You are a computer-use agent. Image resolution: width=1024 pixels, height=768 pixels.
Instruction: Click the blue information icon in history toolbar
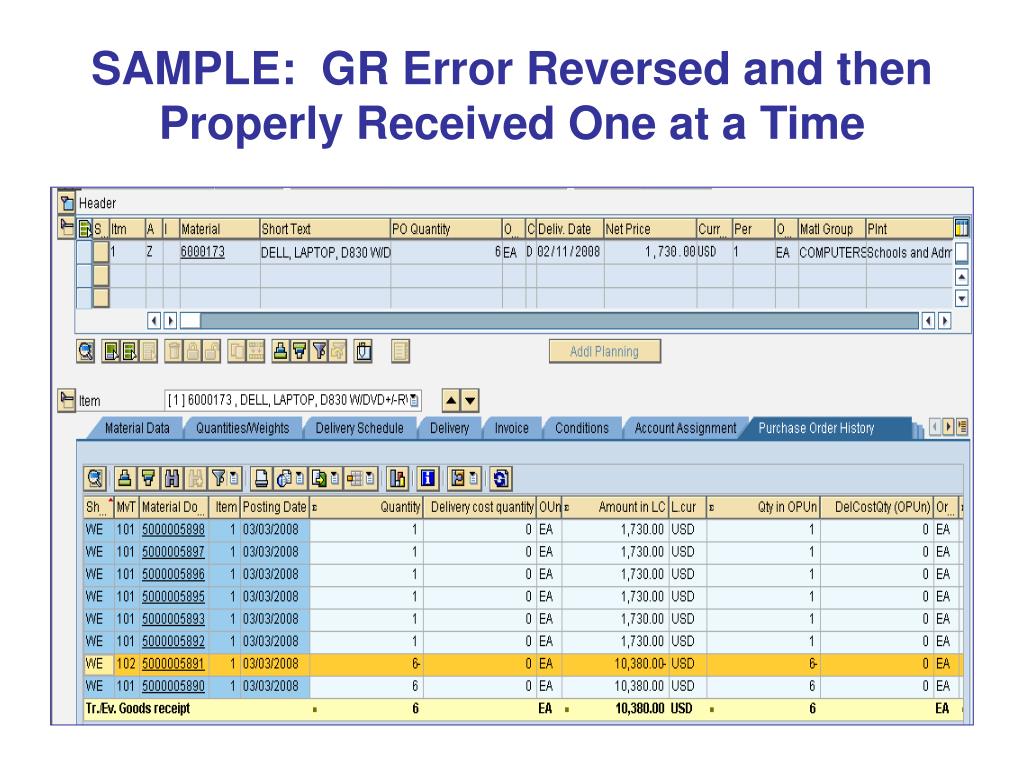(428, 479)
